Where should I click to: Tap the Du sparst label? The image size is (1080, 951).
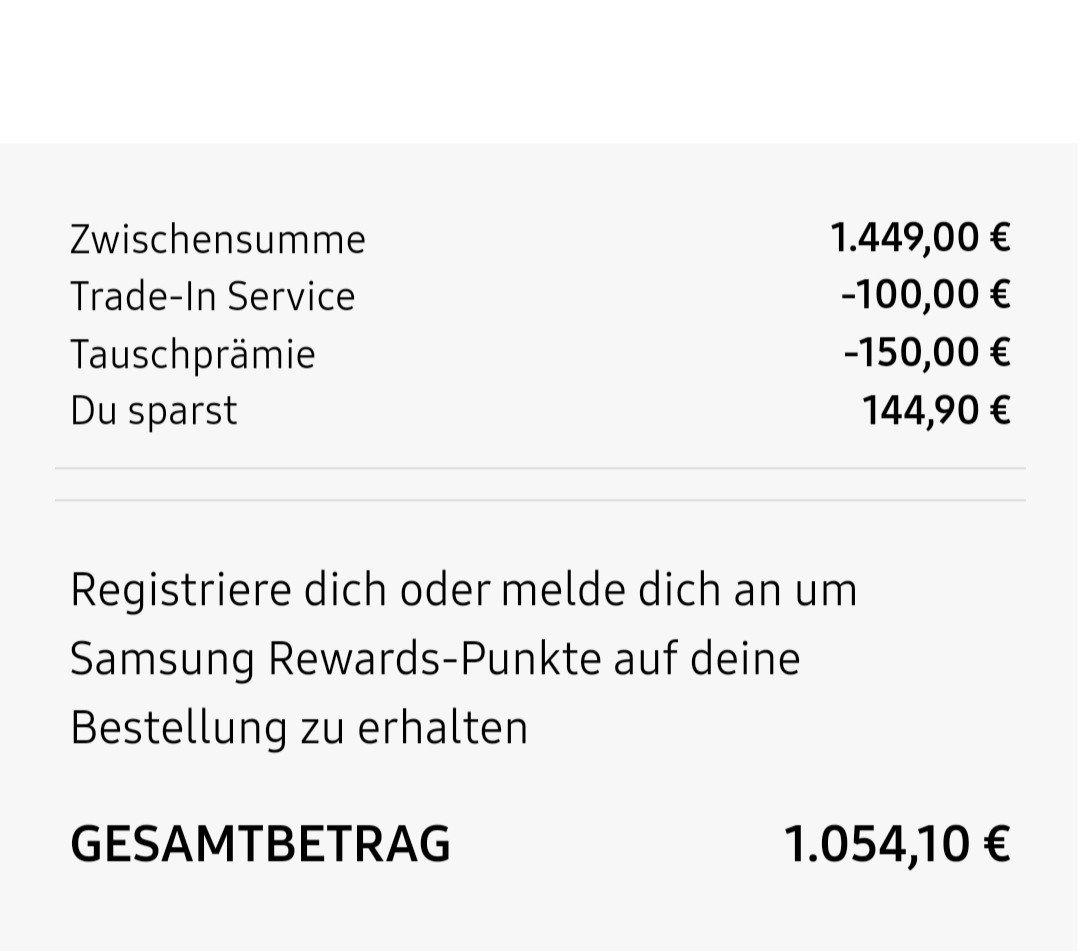point(153,411)
